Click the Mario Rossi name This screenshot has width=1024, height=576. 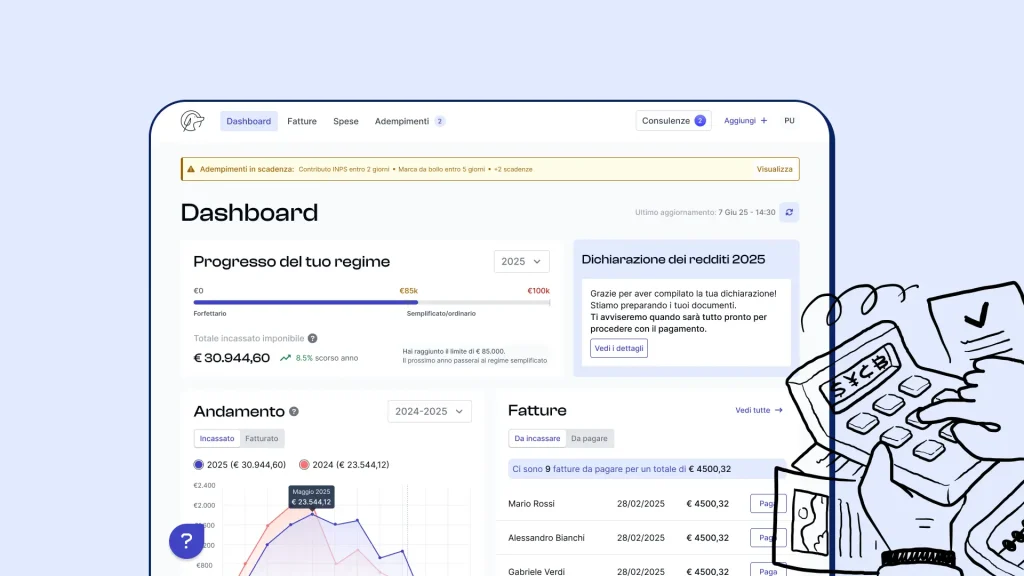click(x=531, y=504)
